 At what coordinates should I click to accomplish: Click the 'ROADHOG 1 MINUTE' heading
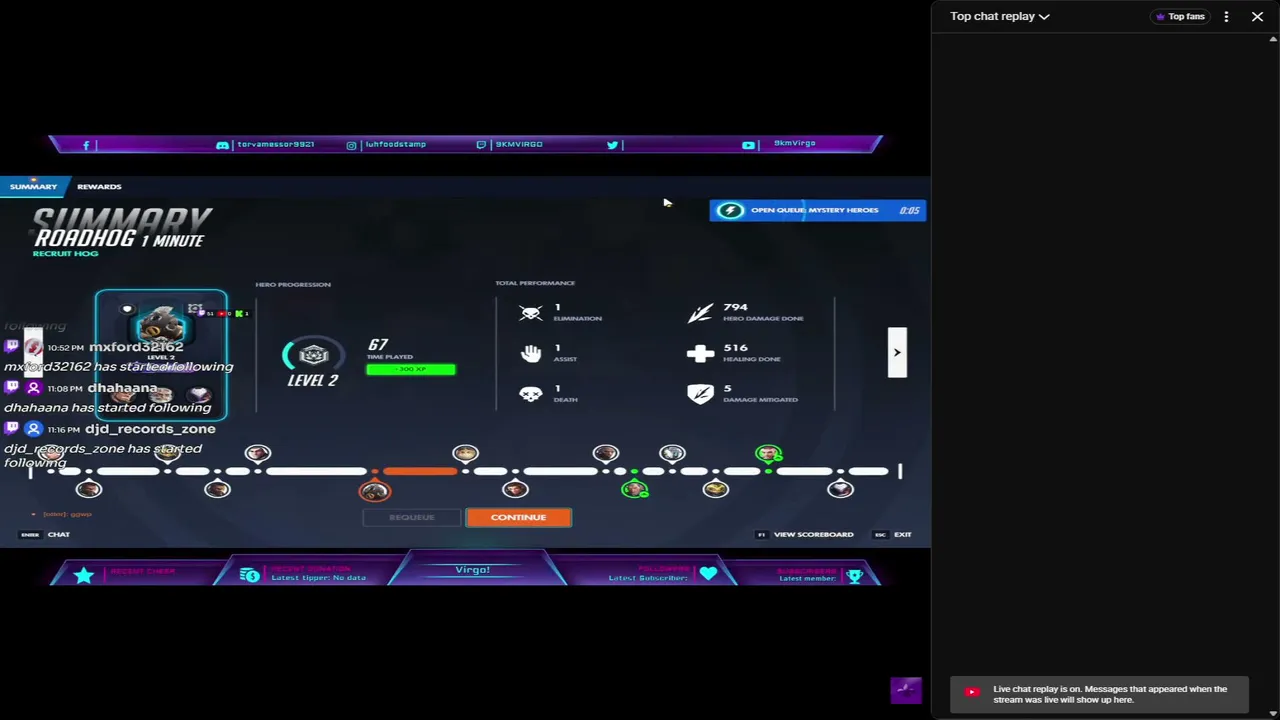tap(119, 240)
